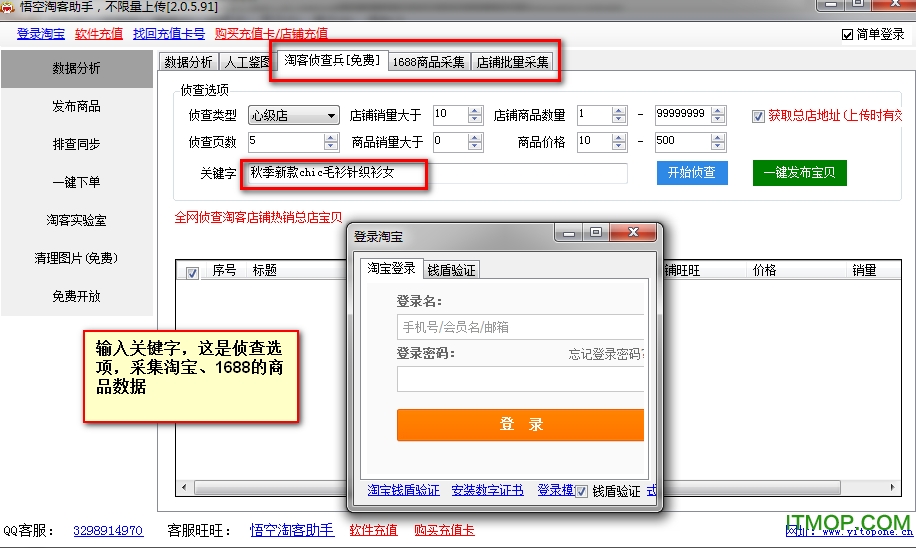
Task: Click the 关键字 keyword input field
Action: coord(437,173)
